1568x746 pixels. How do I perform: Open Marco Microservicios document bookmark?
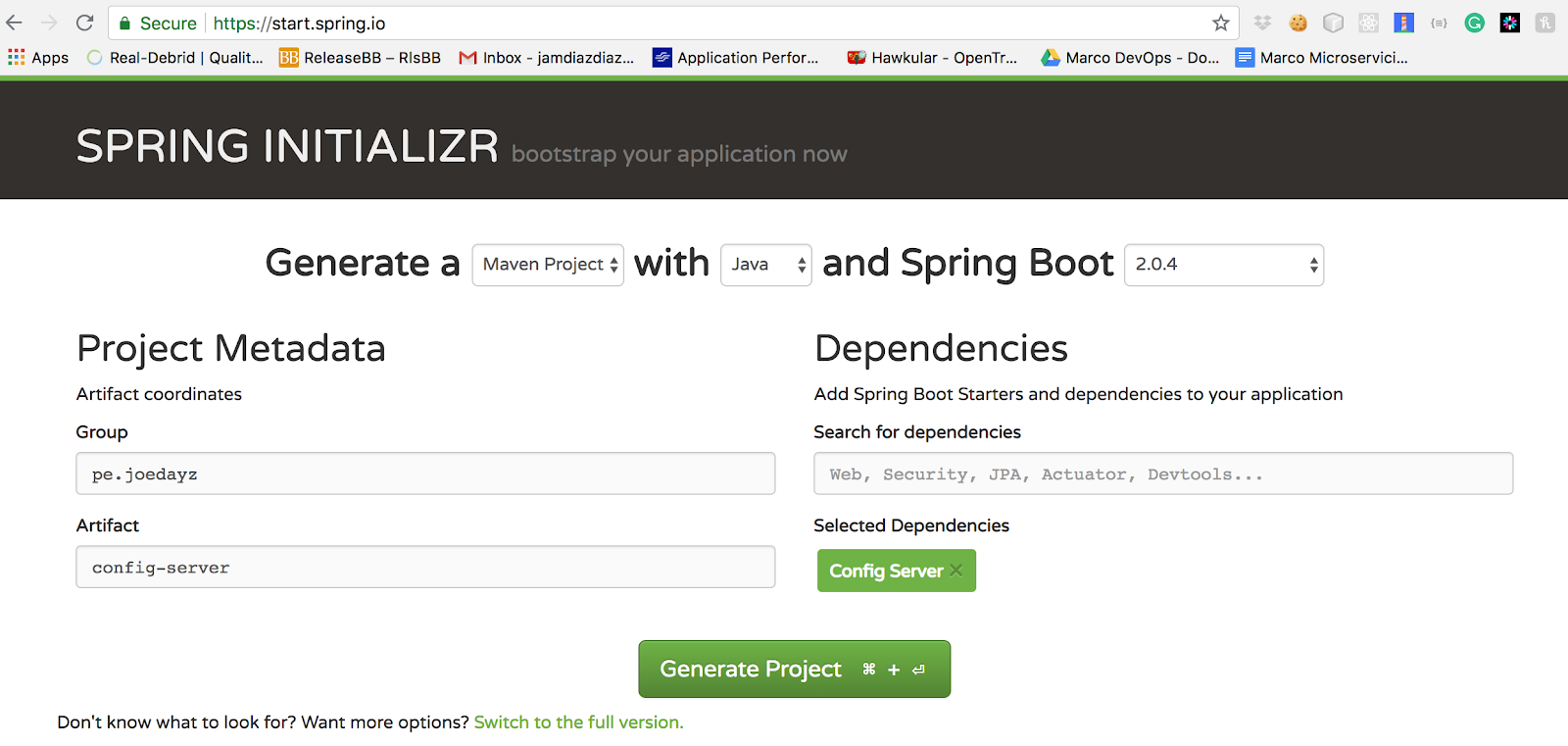point(1322,58)
